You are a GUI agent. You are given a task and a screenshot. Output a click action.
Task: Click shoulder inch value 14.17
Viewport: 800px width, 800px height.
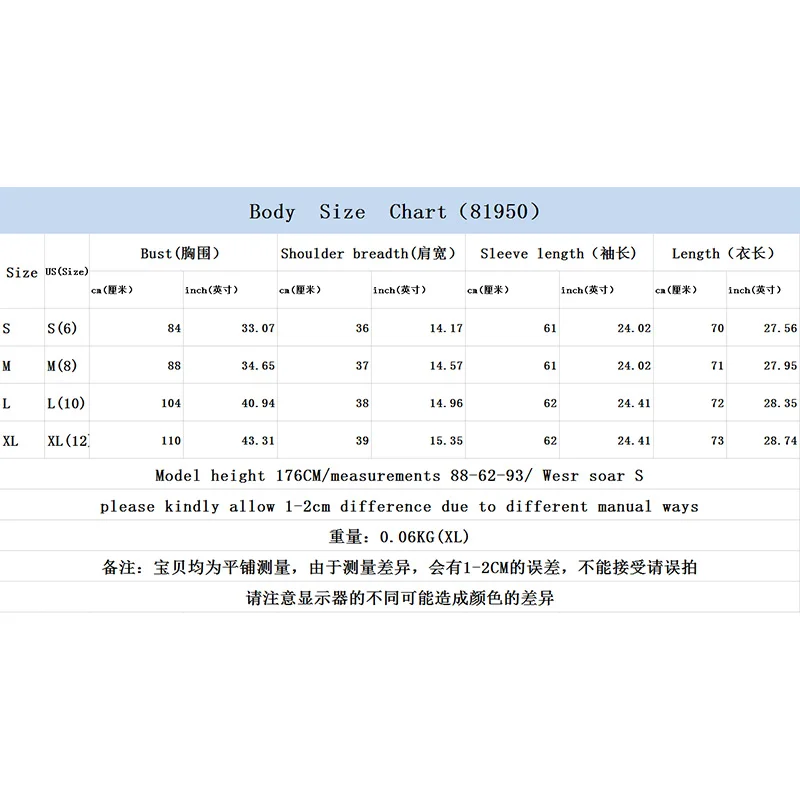446,328
